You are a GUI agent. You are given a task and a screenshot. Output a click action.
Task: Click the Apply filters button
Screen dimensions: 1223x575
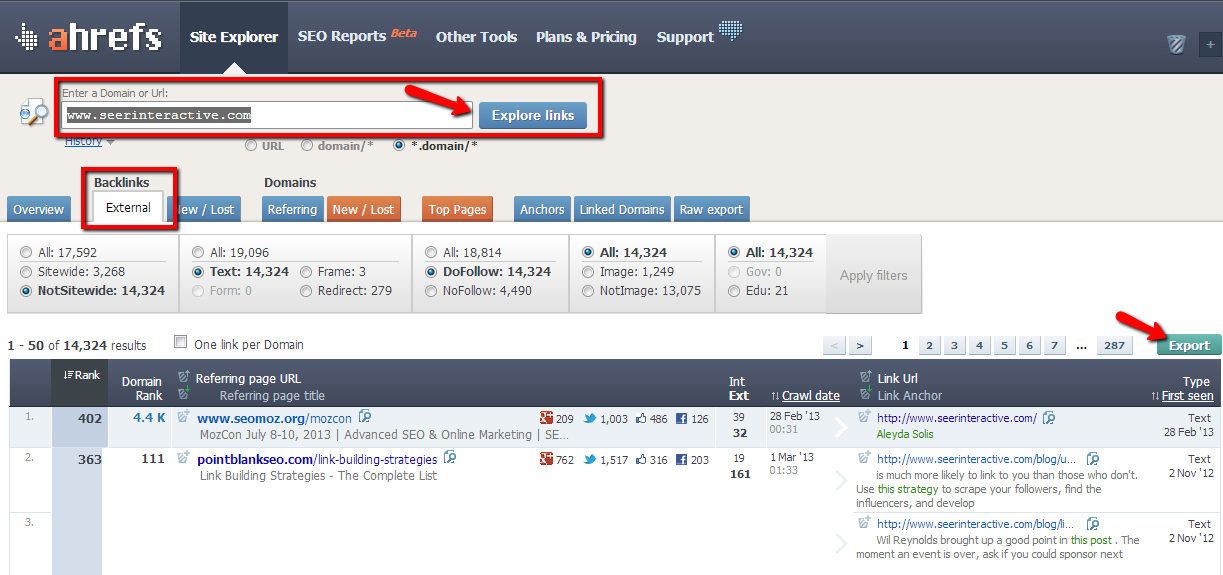[874, 275]
